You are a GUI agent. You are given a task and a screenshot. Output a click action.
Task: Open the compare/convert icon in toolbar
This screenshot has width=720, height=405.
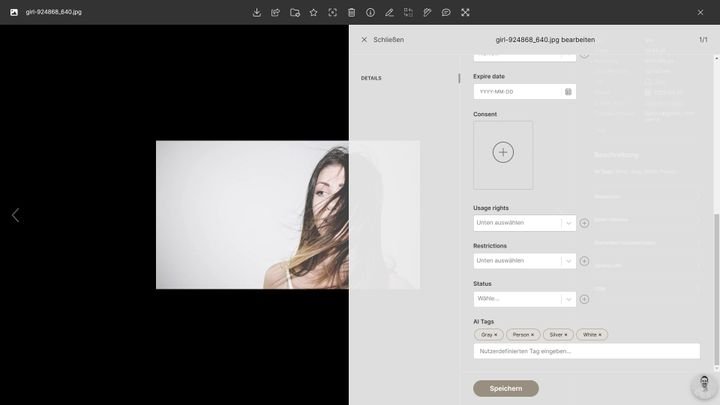(x=408, y=12)
